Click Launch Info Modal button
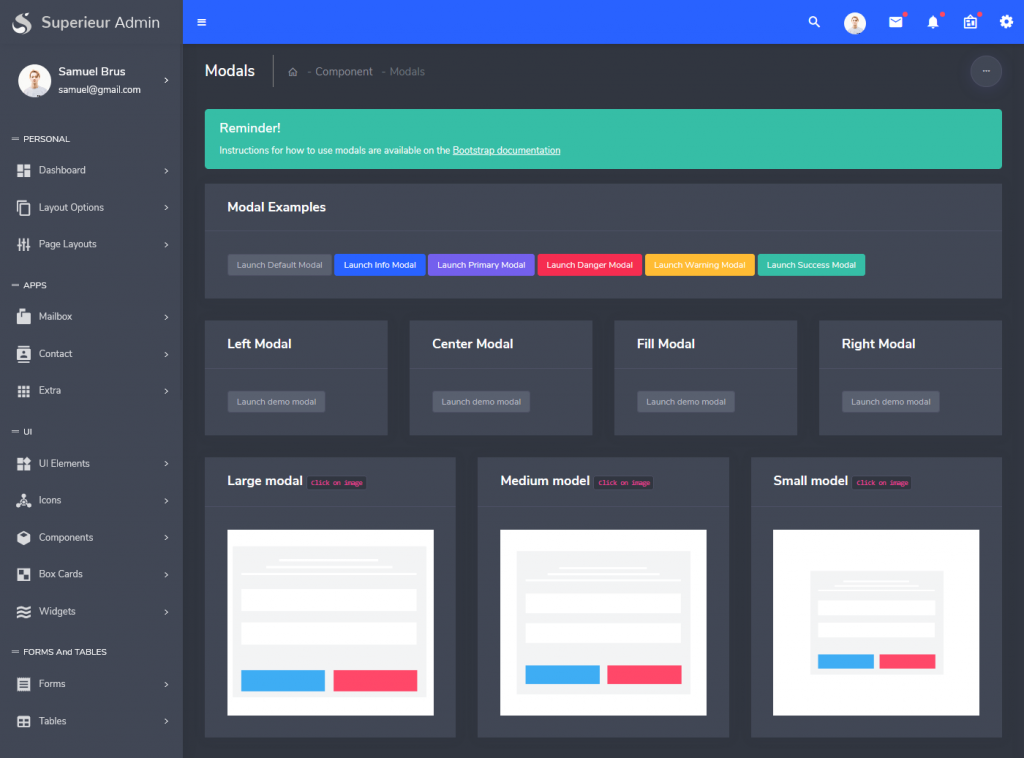The height and width of the screenshot is (758, 1024). (x=380, y=265)
